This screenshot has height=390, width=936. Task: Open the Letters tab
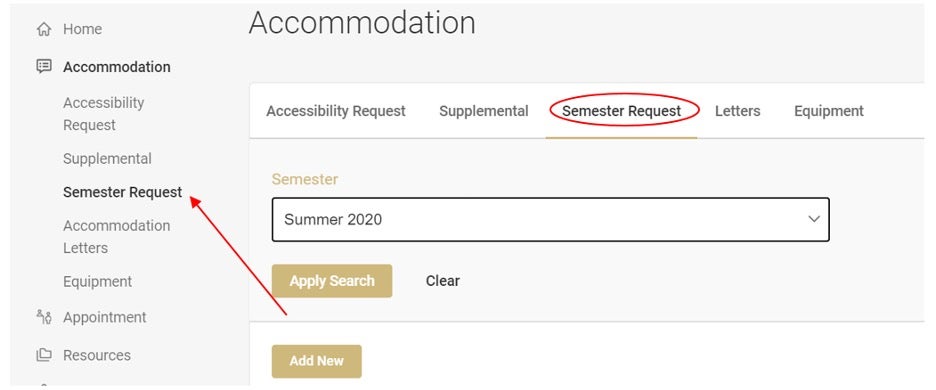(x=737, y=111)
